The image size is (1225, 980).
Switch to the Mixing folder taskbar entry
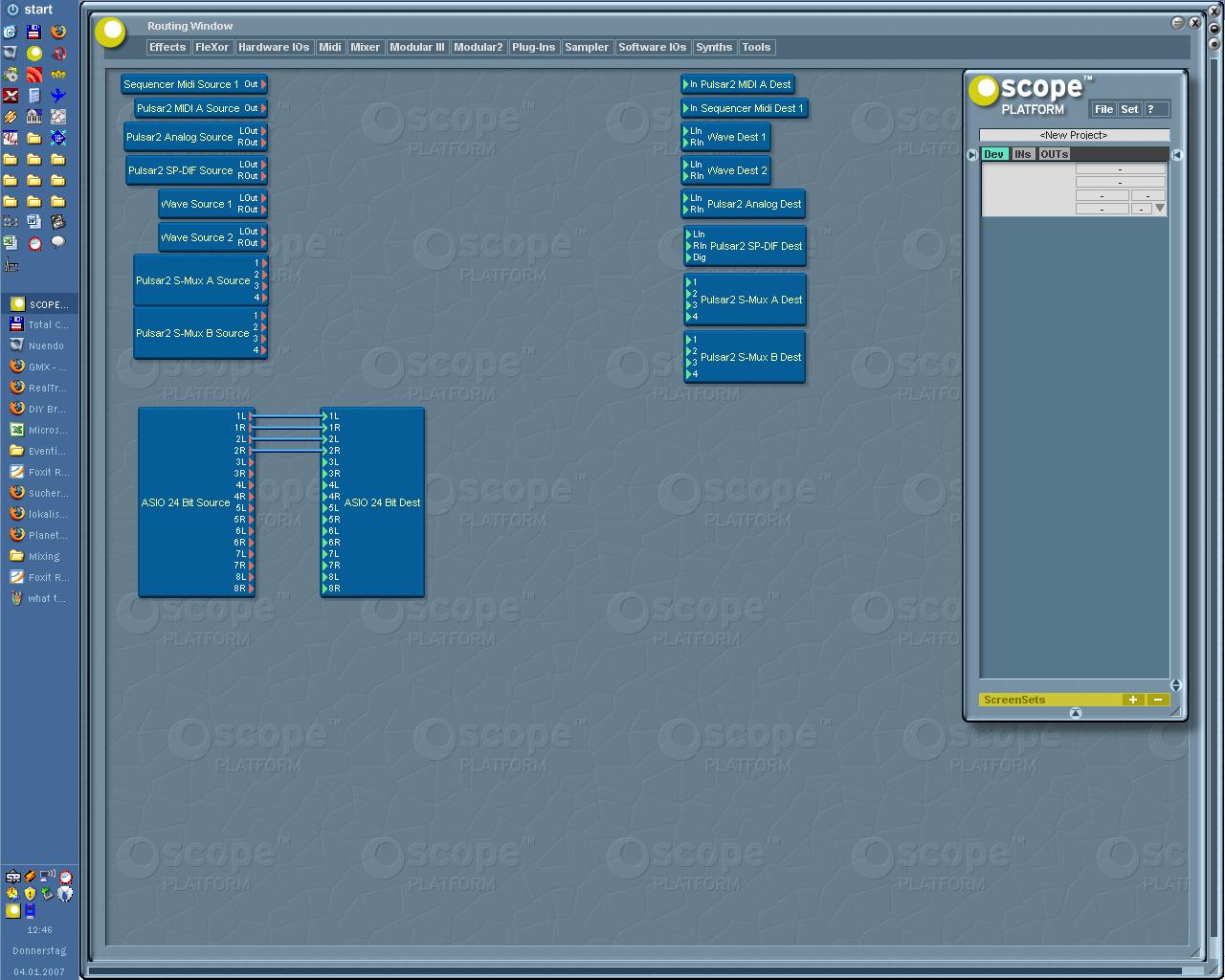38,556
